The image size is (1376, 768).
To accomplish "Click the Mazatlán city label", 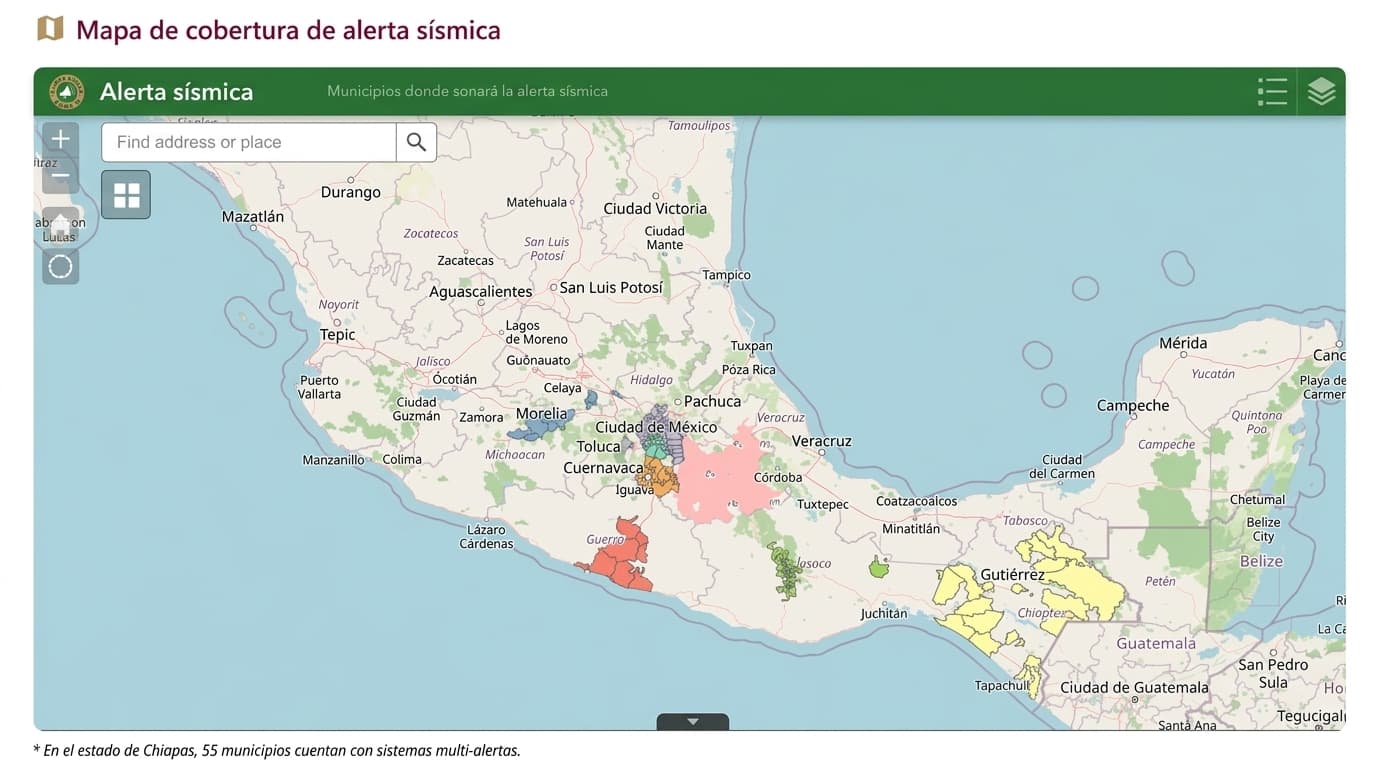I will pyautogui.click(x=253, y=216).
